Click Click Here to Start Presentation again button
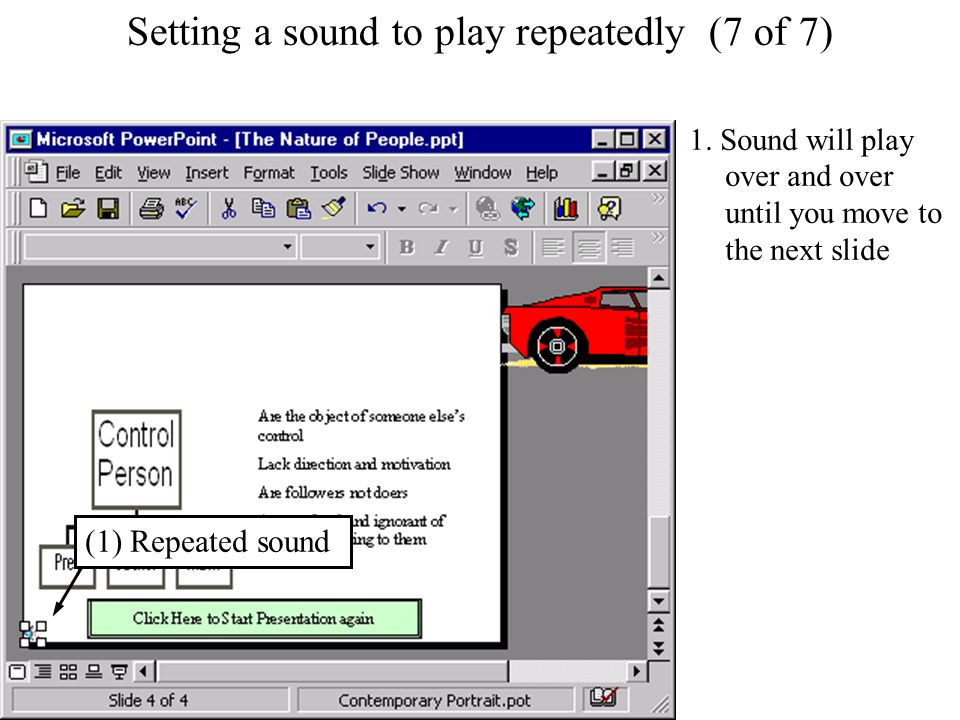The height and width of the screenshot is (720, 960). point(254,618)
